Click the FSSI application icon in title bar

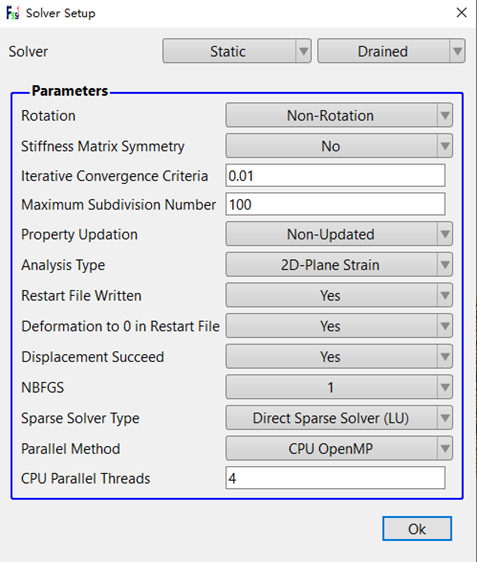pyautogui.click(x=13, y=13)
